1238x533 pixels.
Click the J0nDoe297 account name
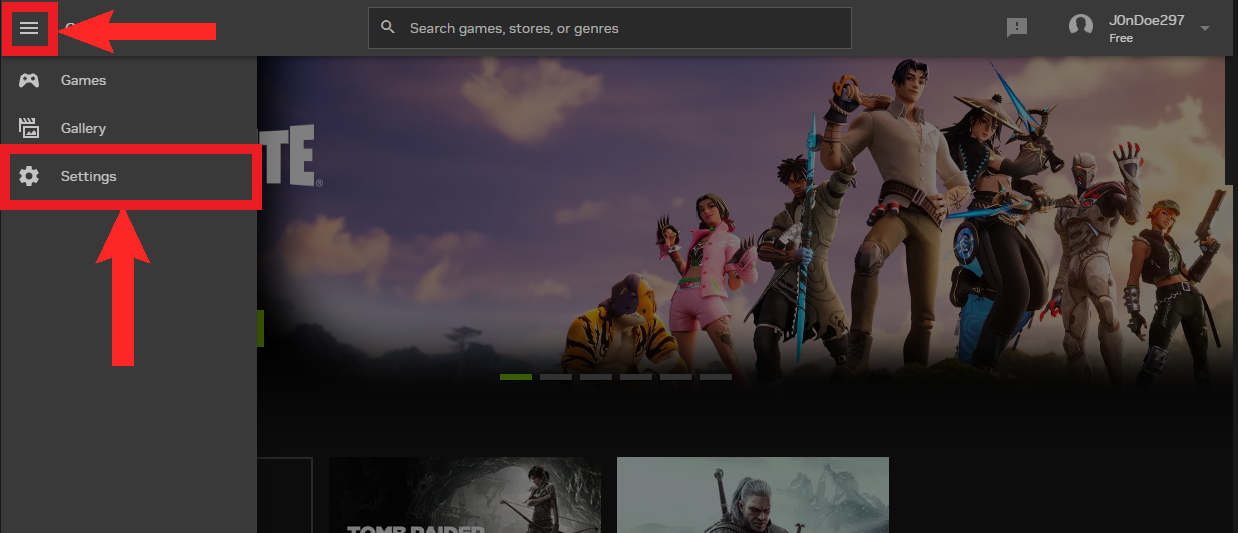pos(1146,21)
